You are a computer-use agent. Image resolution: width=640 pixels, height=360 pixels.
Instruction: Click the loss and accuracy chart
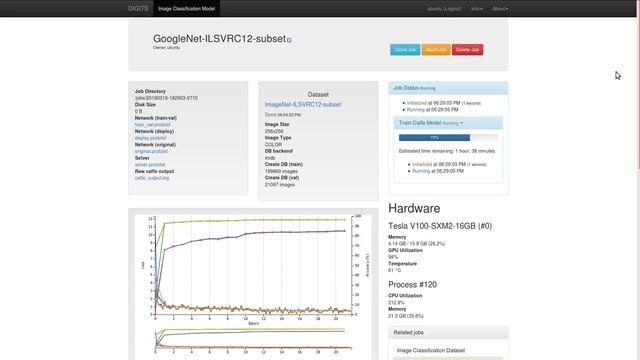pyautogui.click(x=253, y=270)
